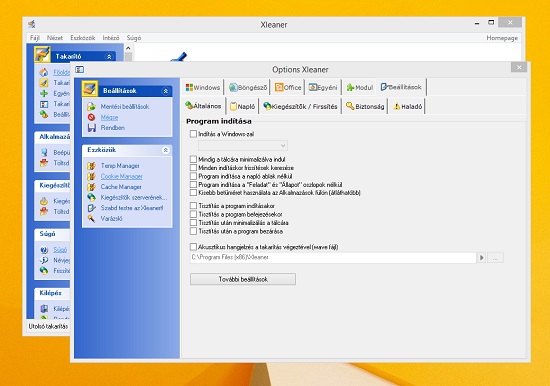Select the Biztonság sub-tab
550x386 pixels.
point(365,106)
